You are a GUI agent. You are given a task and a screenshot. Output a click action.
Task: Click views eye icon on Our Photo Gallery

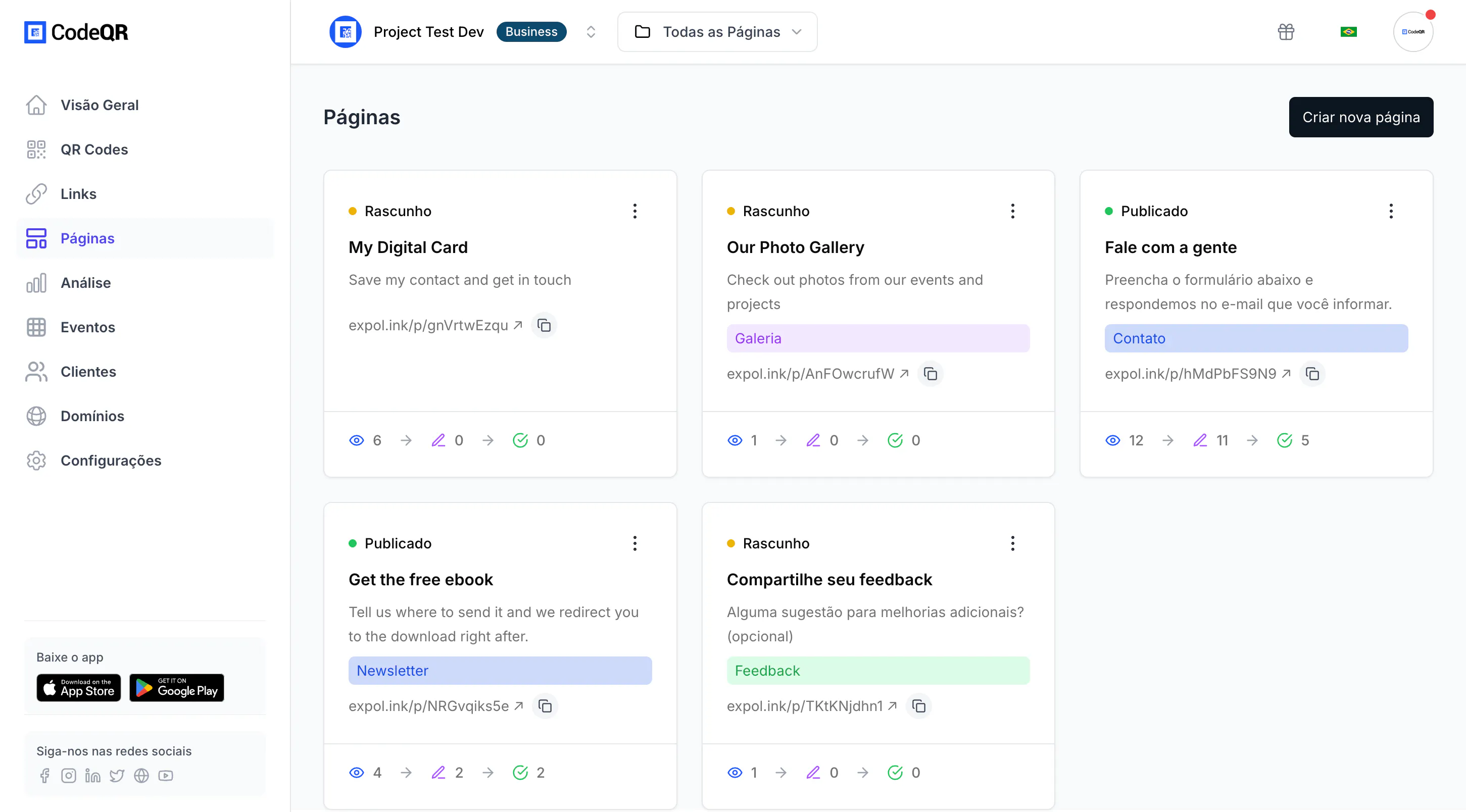click(735, 440)
